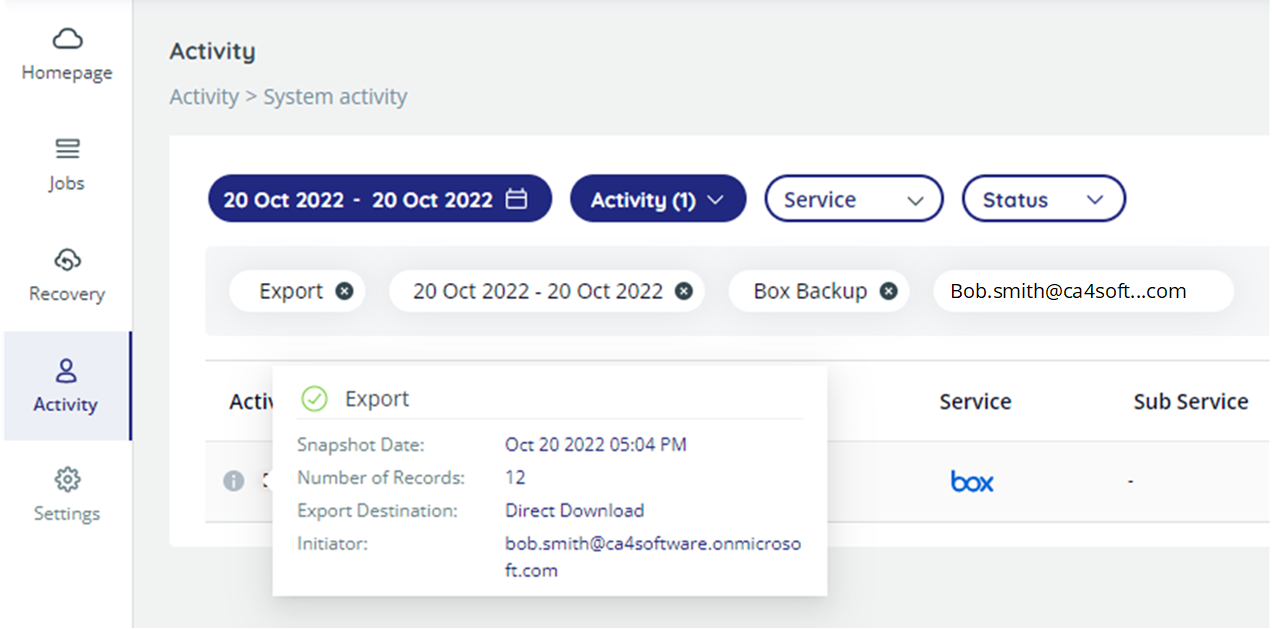The image size is (1272, 629).
Task: Click the Export Destination label
Action: click(377, 511)
